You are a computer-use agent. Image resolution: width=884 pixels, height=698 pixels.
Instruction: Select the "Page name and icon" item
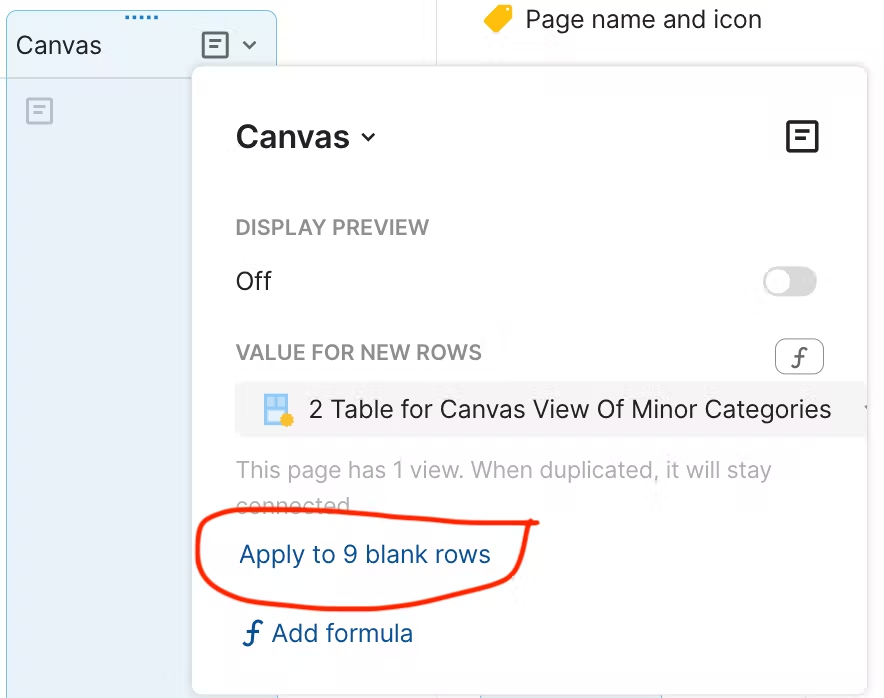643,20
